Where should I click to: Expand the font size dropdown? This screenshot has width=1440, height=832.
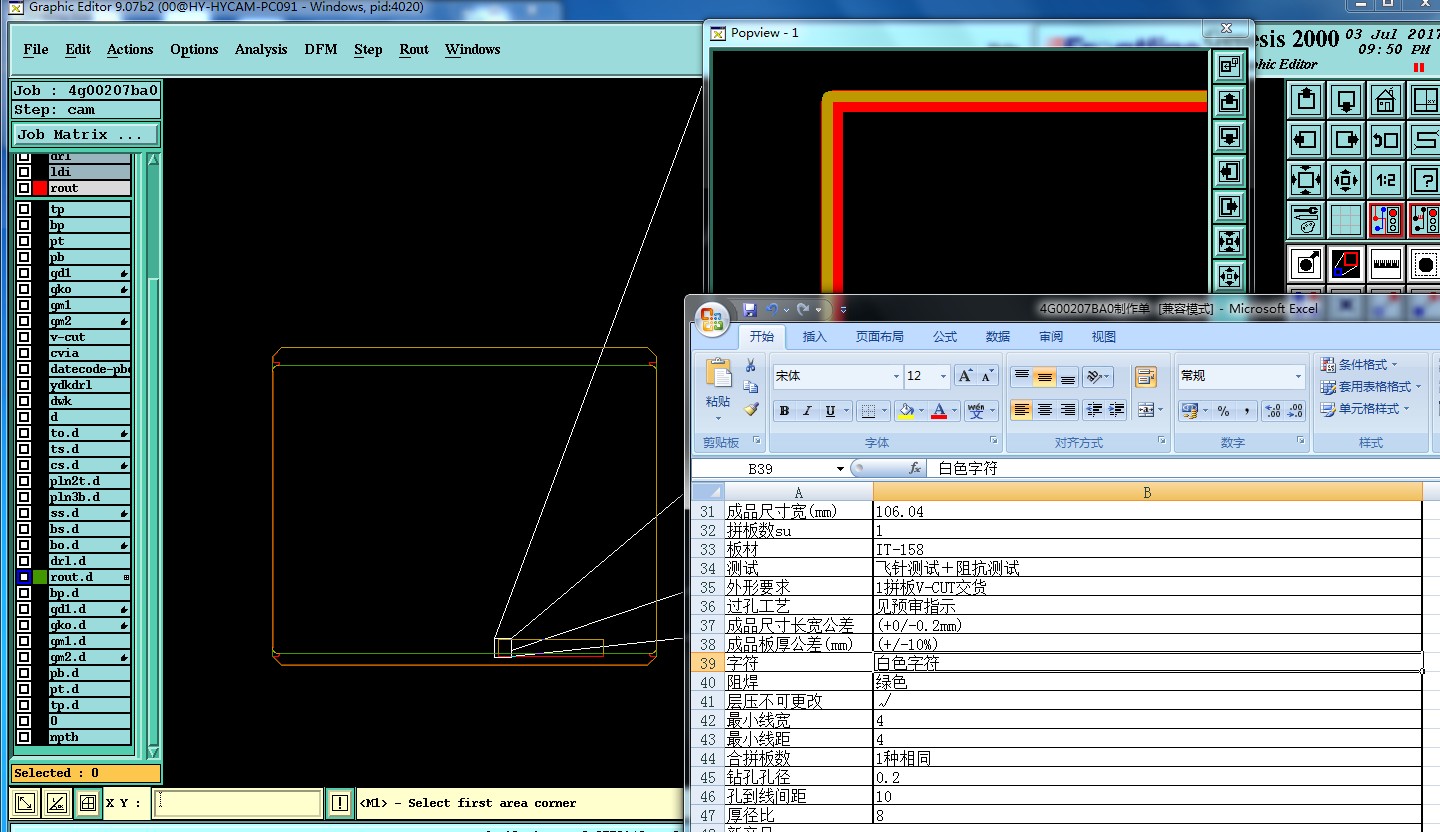pos(942,376)
